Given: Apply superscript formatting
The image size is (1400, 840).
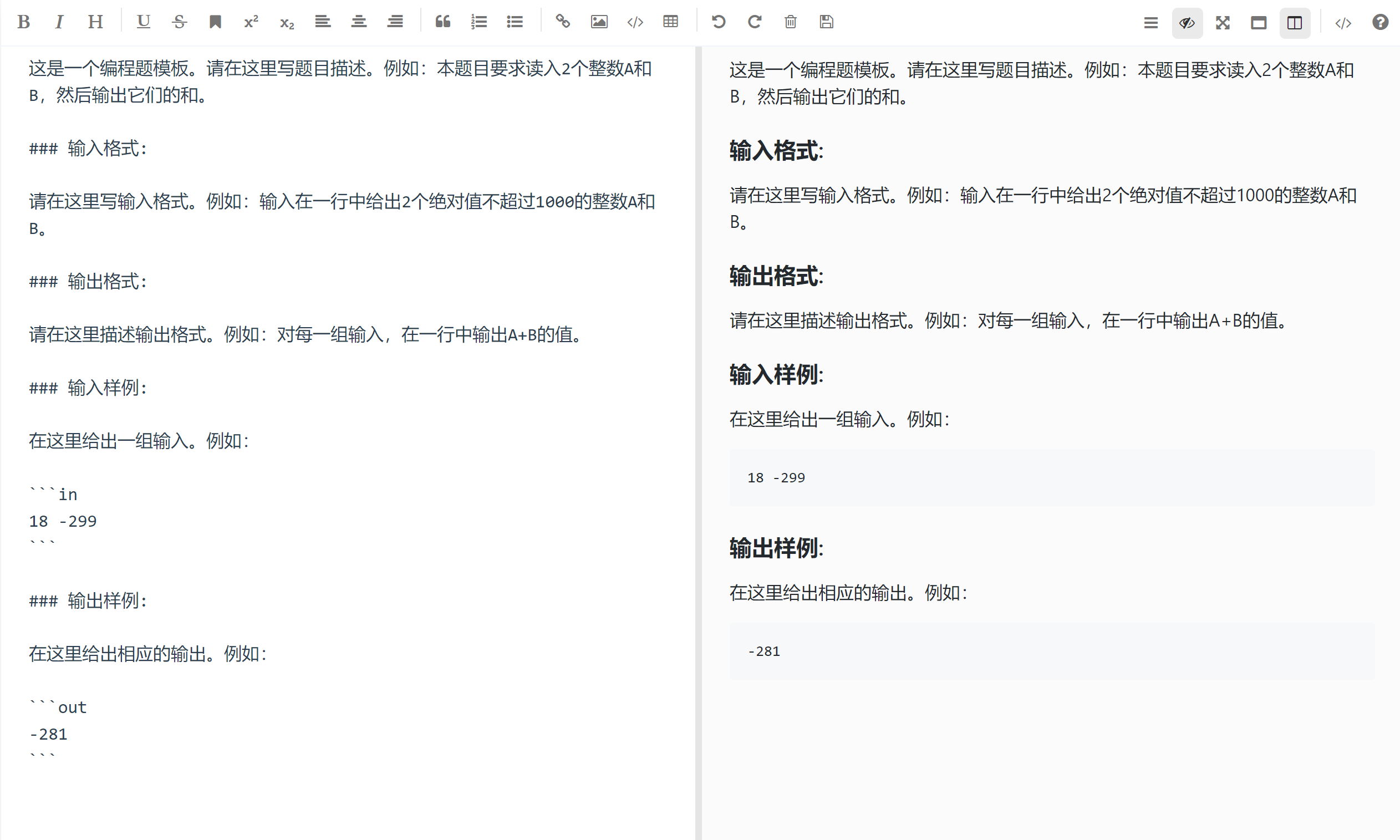Looking at the screenshot, I should point(251,22).
